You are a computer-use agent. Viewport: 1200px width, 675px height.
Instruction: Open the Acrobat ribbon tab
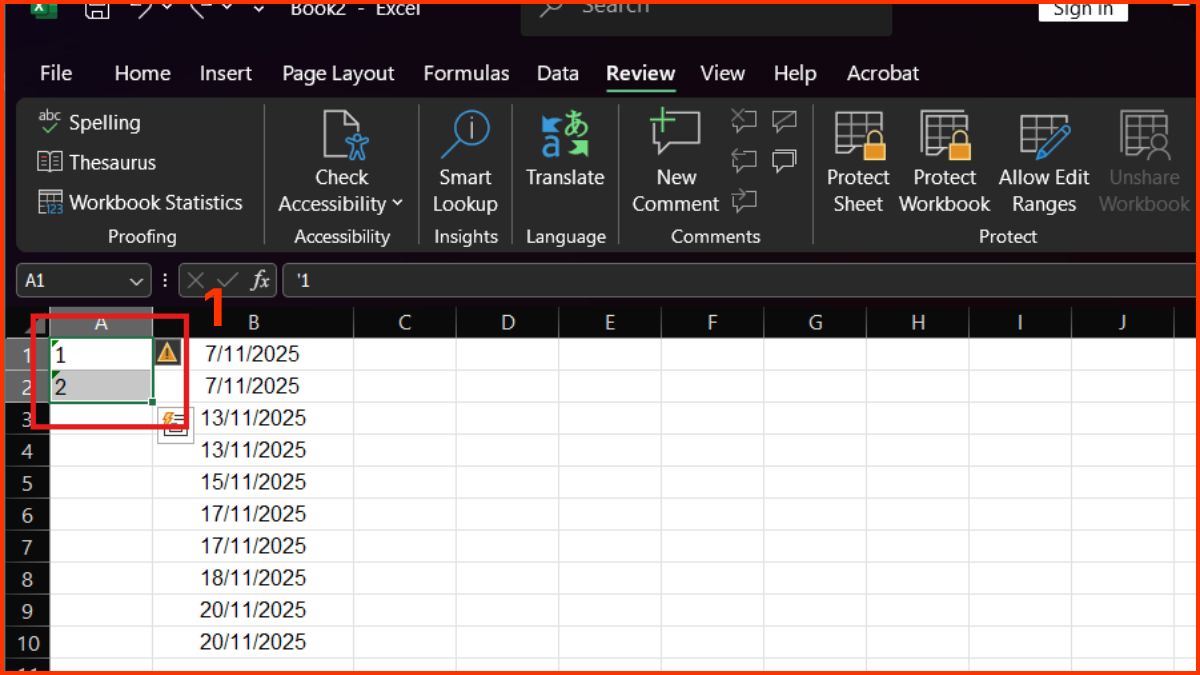pyautogui.click(x=882, y=73)
